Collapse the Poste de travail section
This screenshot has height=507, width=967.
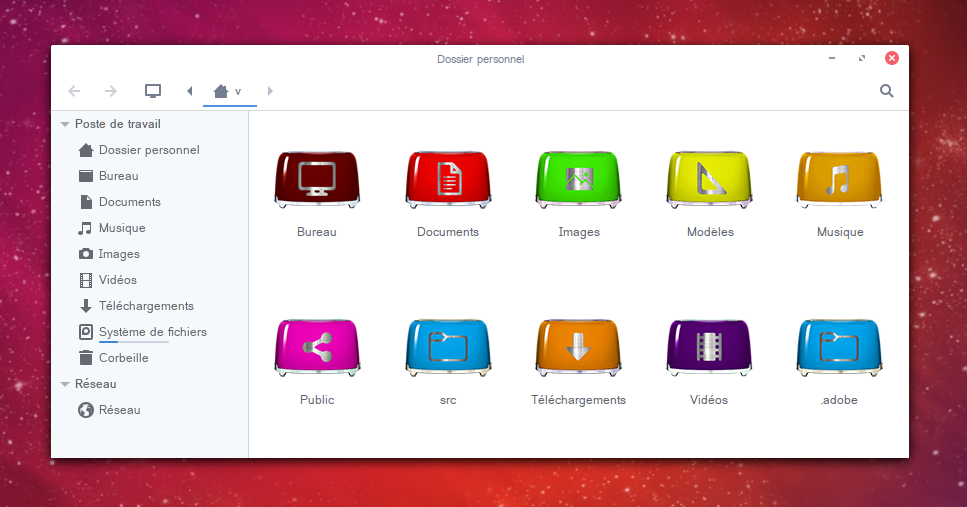point(65,124)
